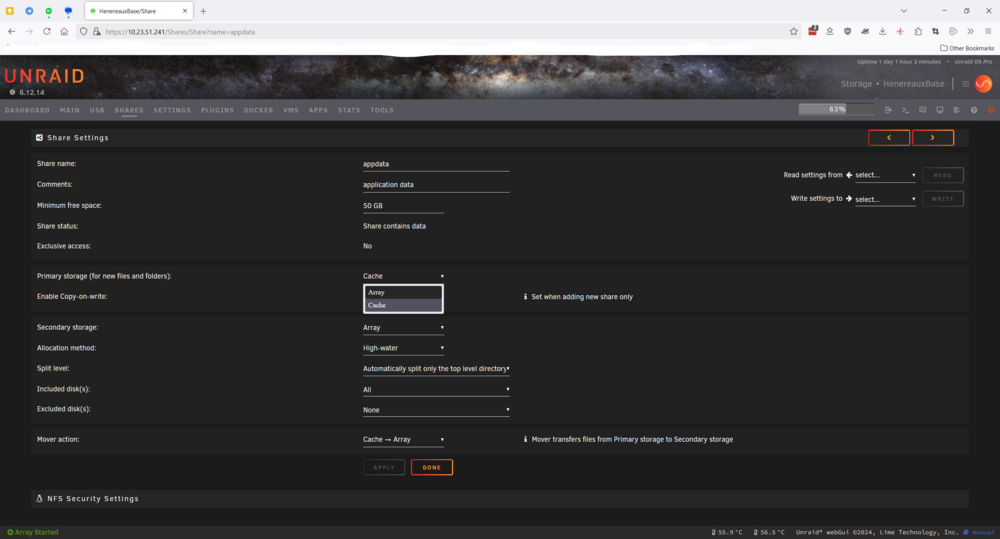Screen dimensions: 1000x539
Task: Open a new browser tab
Action: click(x=203, y=11)
